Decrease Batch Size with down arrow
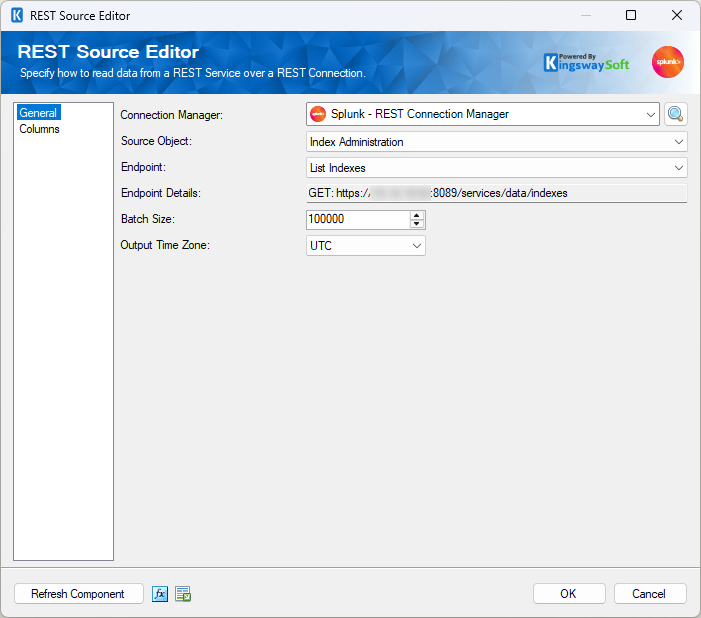The height and width of the screenshot is (618, 701). (417, 224)
